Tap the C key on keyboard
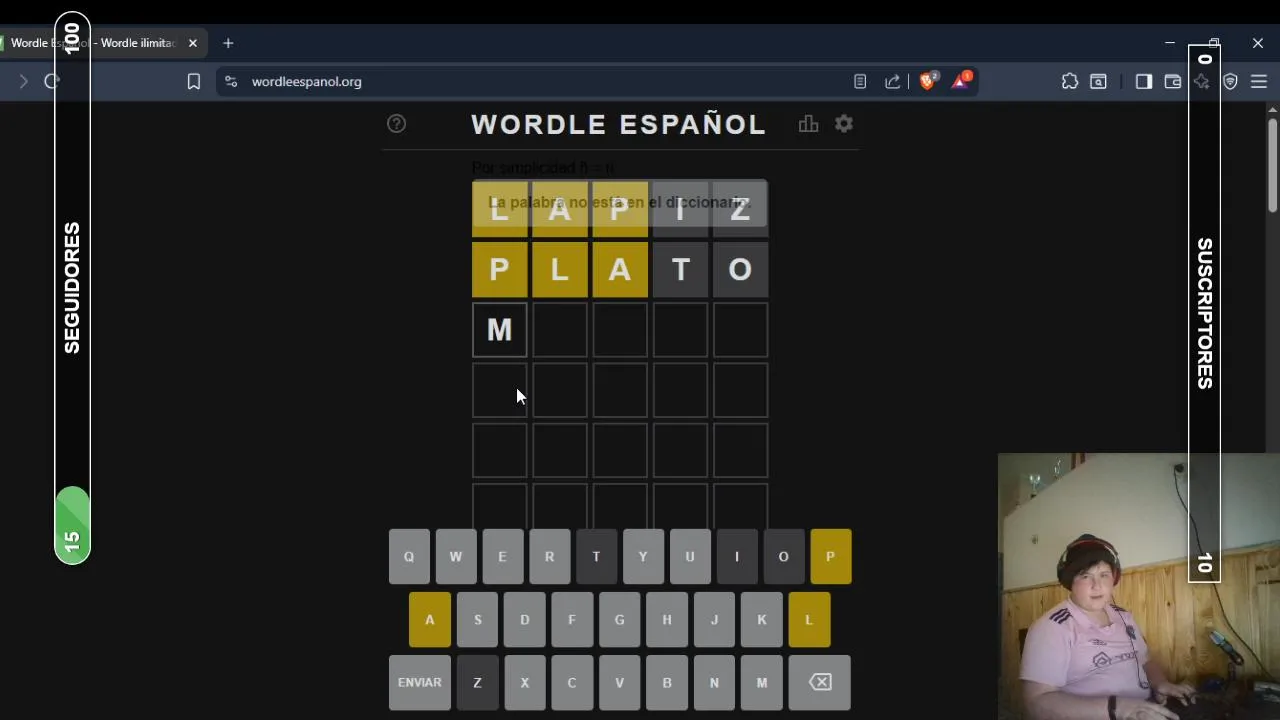 click(x=572, y=682)
